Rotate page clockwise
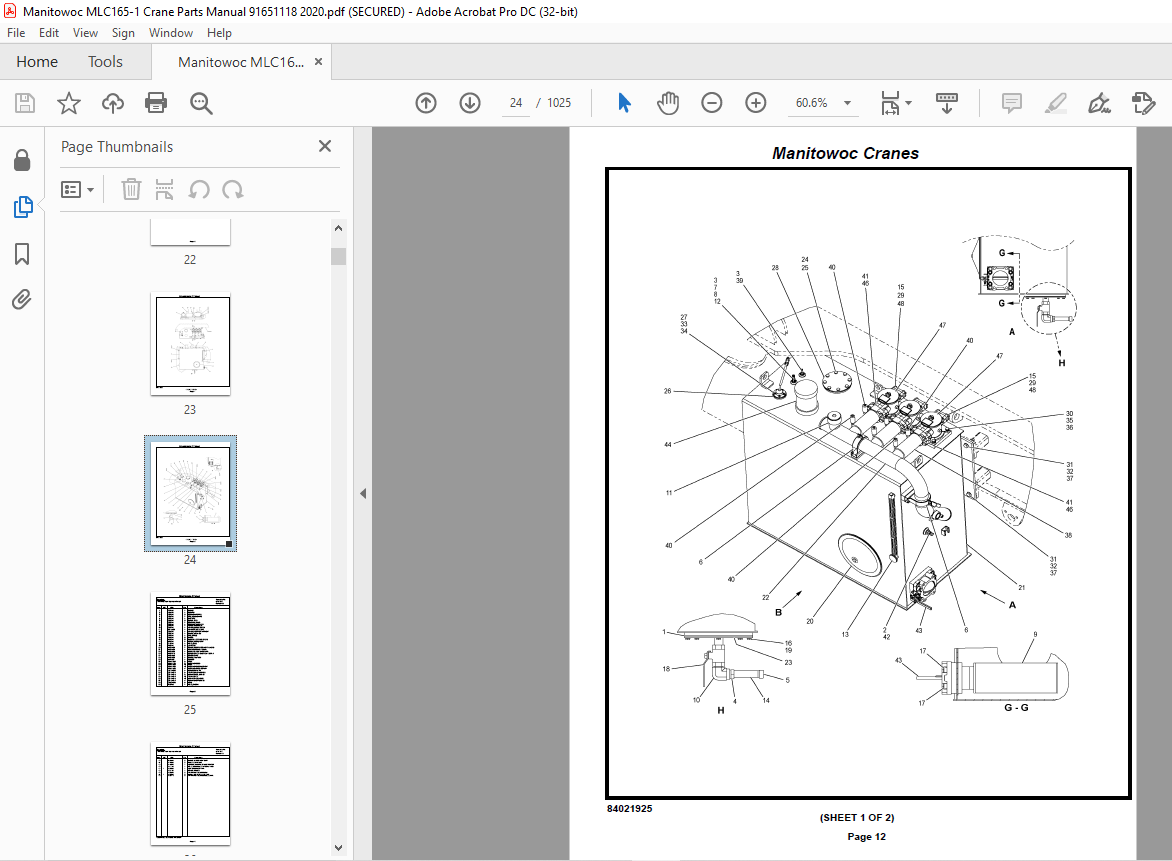 232,190
